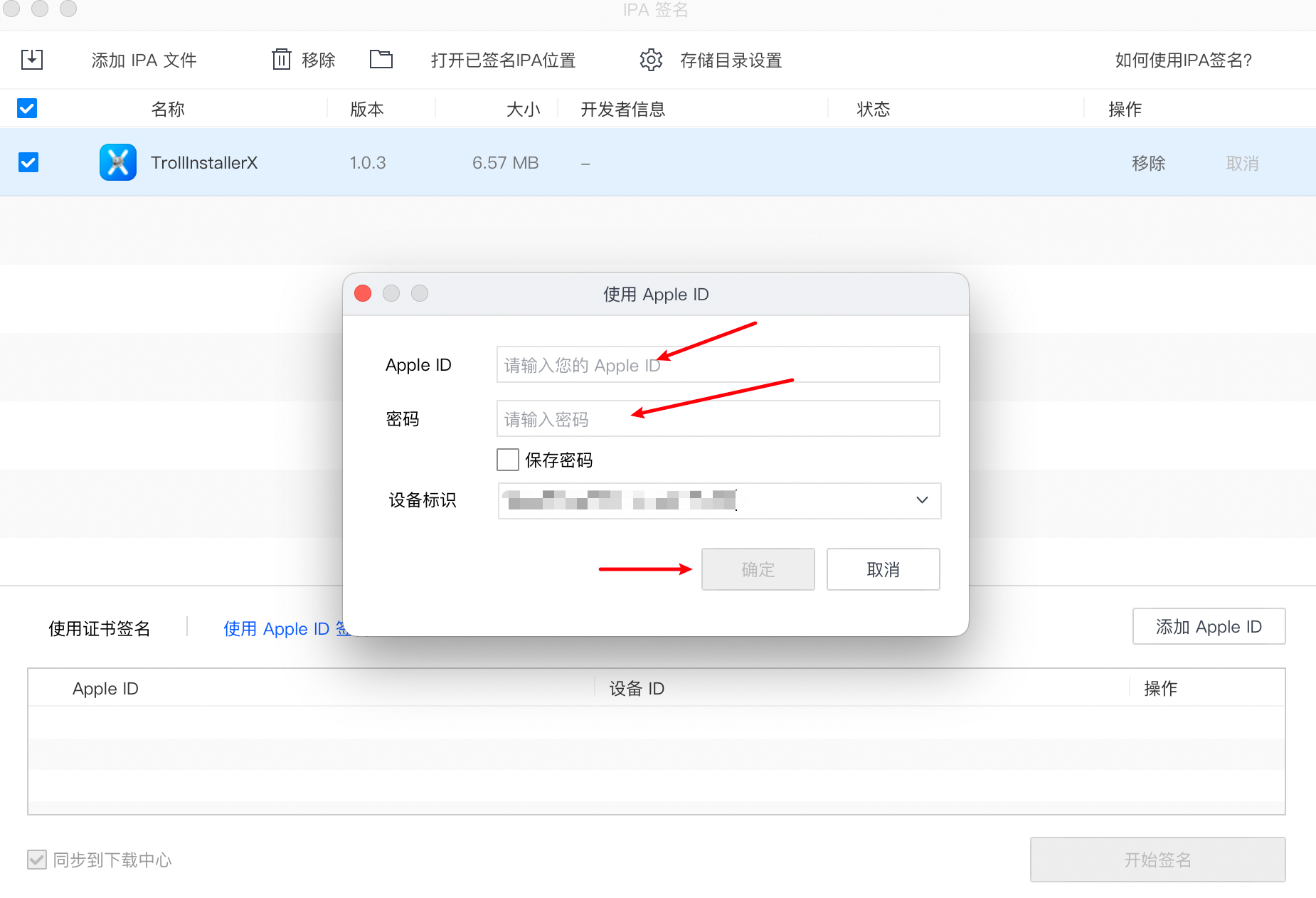
Task: Switch to 使用证书签名 tab
Action: coord(99,628)
